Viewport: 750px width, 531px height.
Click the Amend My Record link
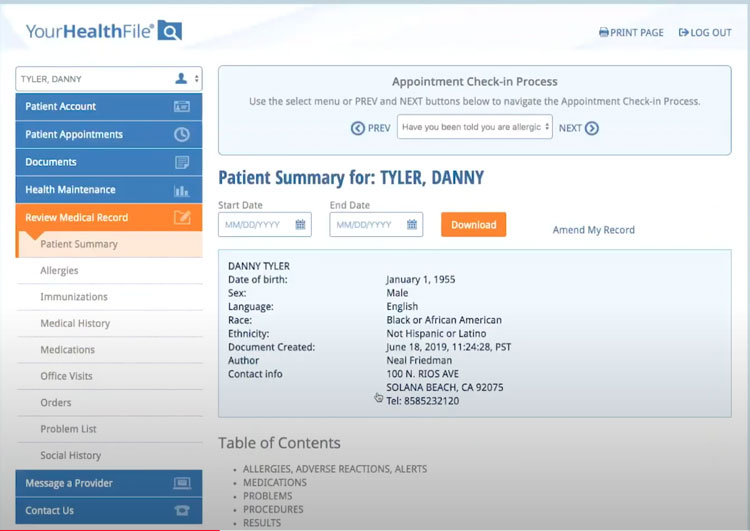593,230
